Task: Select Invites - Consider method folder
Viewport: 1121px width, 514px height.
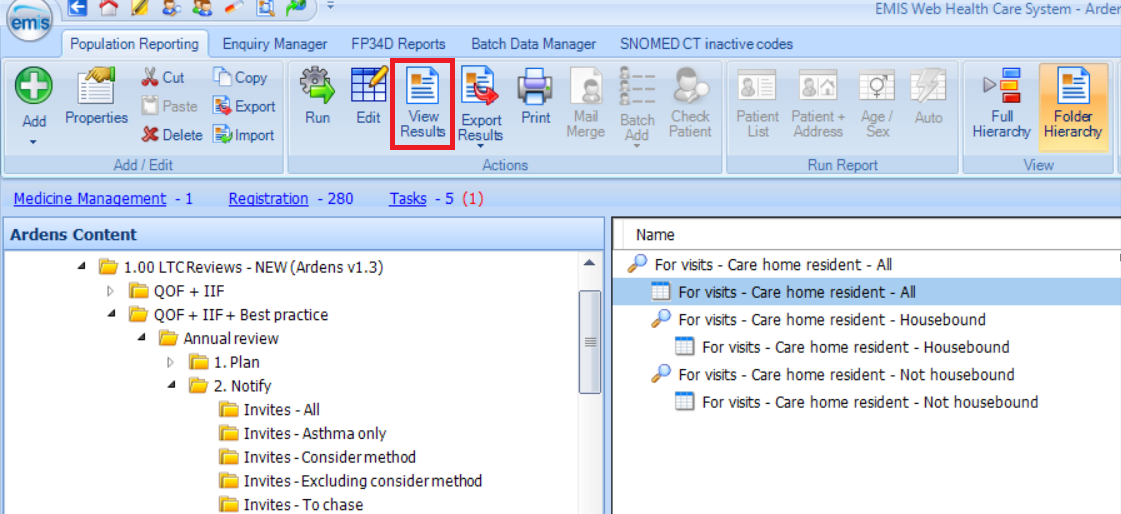Action: pos(317,457)
